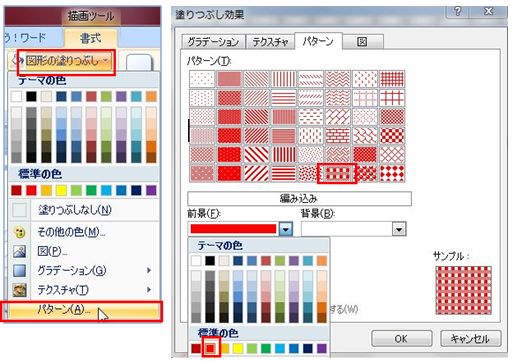Select the highlighted red standard color swatch
Image resolution: width=512 pixels, height=361 pixels.
pos(210,348)
